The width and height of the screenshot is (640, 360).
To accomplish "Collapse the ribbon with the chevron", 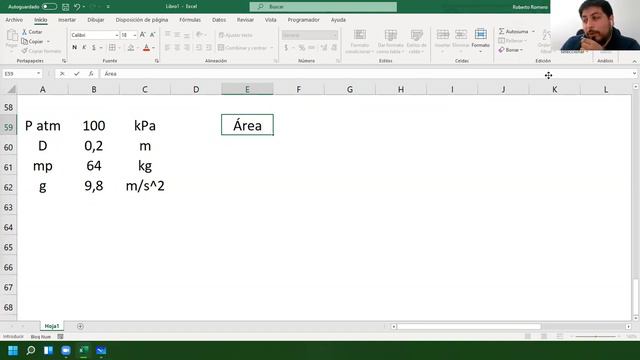I will point(634,61).
